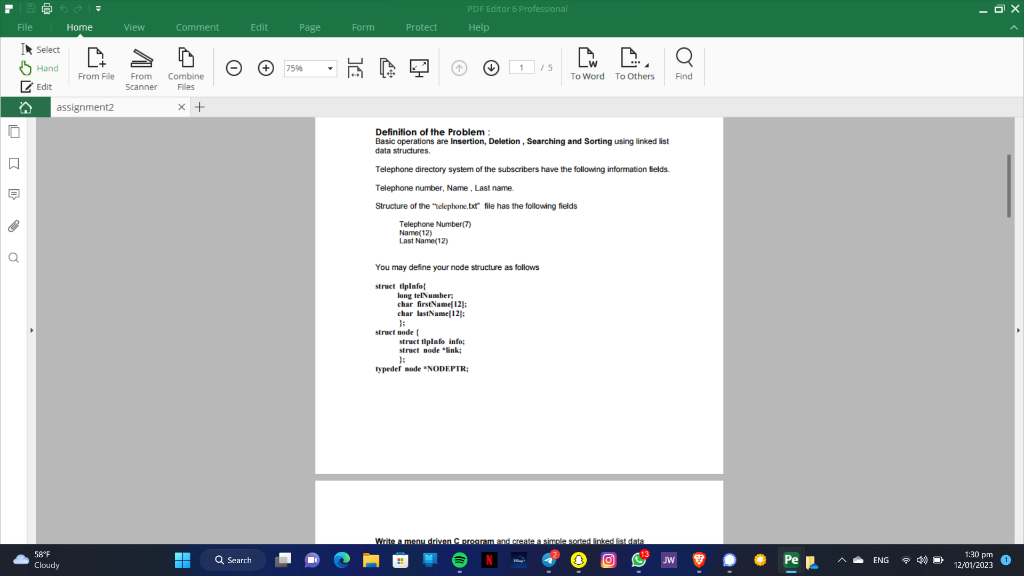Create PDF From Scanner
Viewport: 1024px width, 576px height.
tap(141, 69)
